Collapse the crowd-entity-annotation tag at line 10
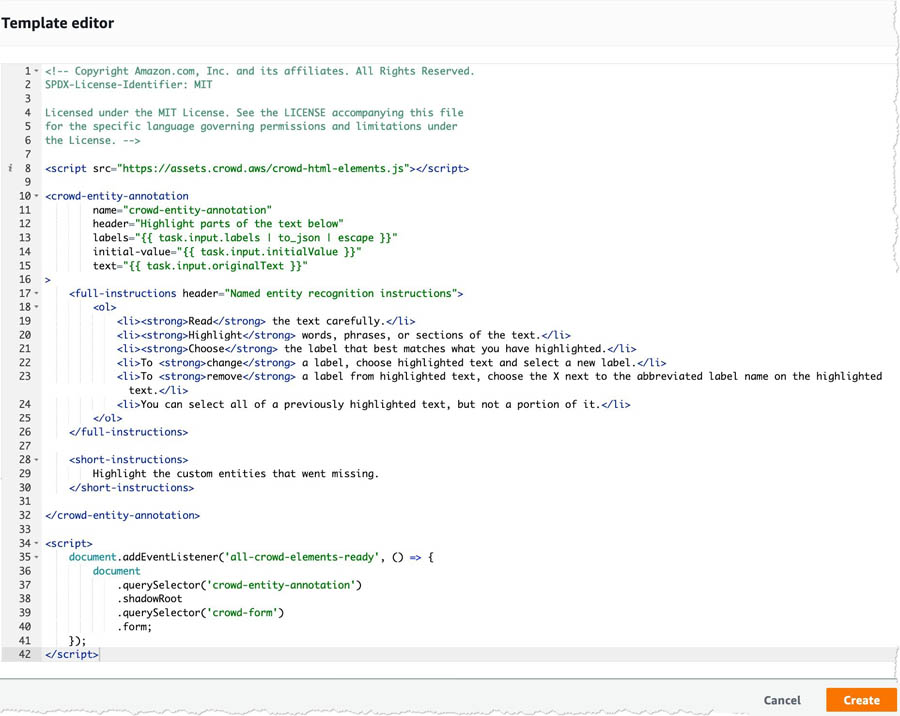 pyautogui.click(x=37, y=196)
